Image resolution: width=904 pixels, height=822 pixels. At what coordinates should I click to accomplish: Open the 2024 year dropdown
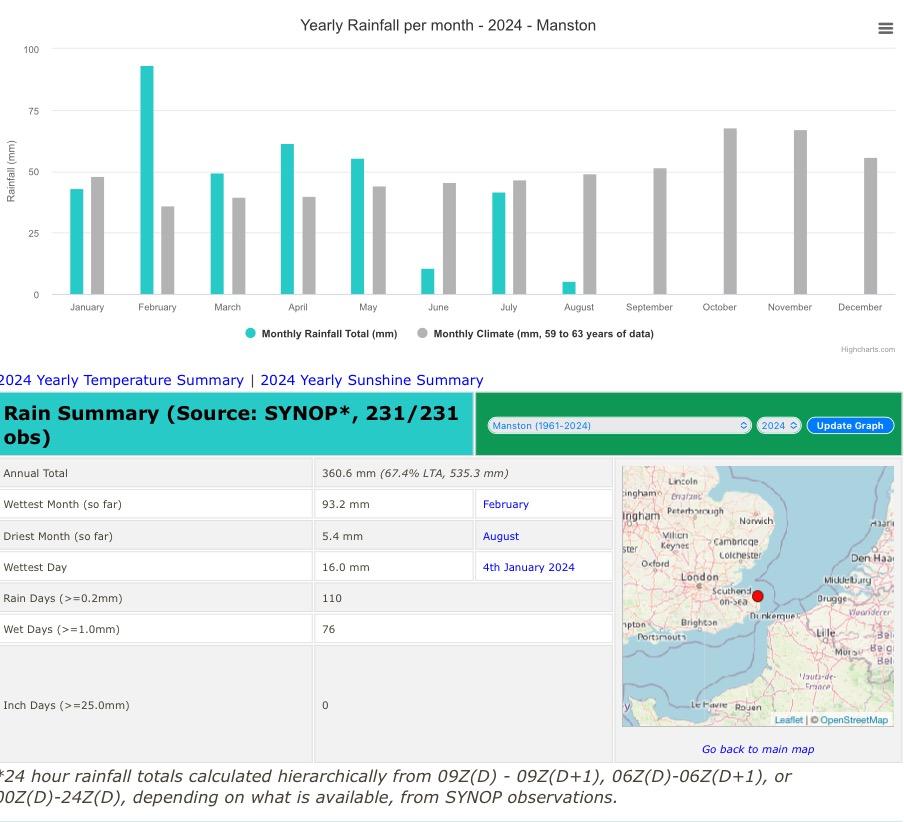pyautogui.click(x=779, y=425)
